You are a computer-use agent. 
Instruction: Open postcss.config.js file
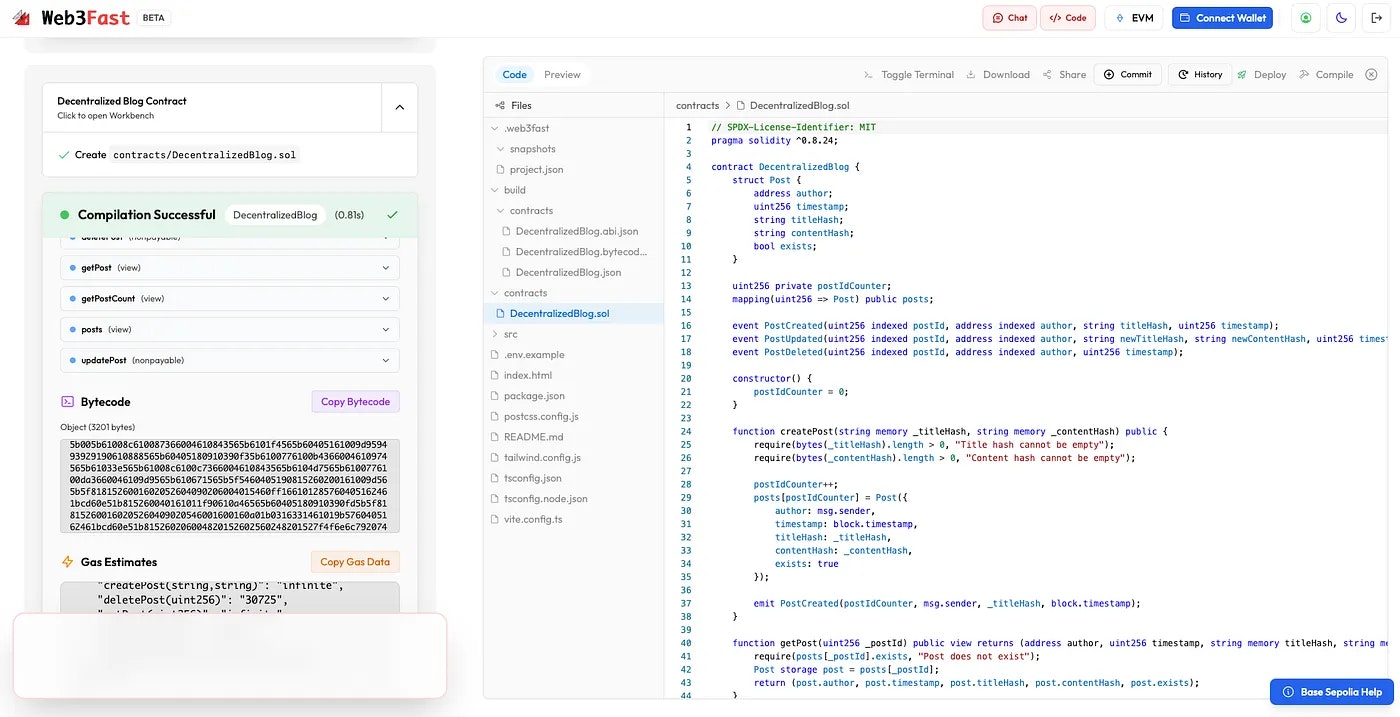pos(573,416)
